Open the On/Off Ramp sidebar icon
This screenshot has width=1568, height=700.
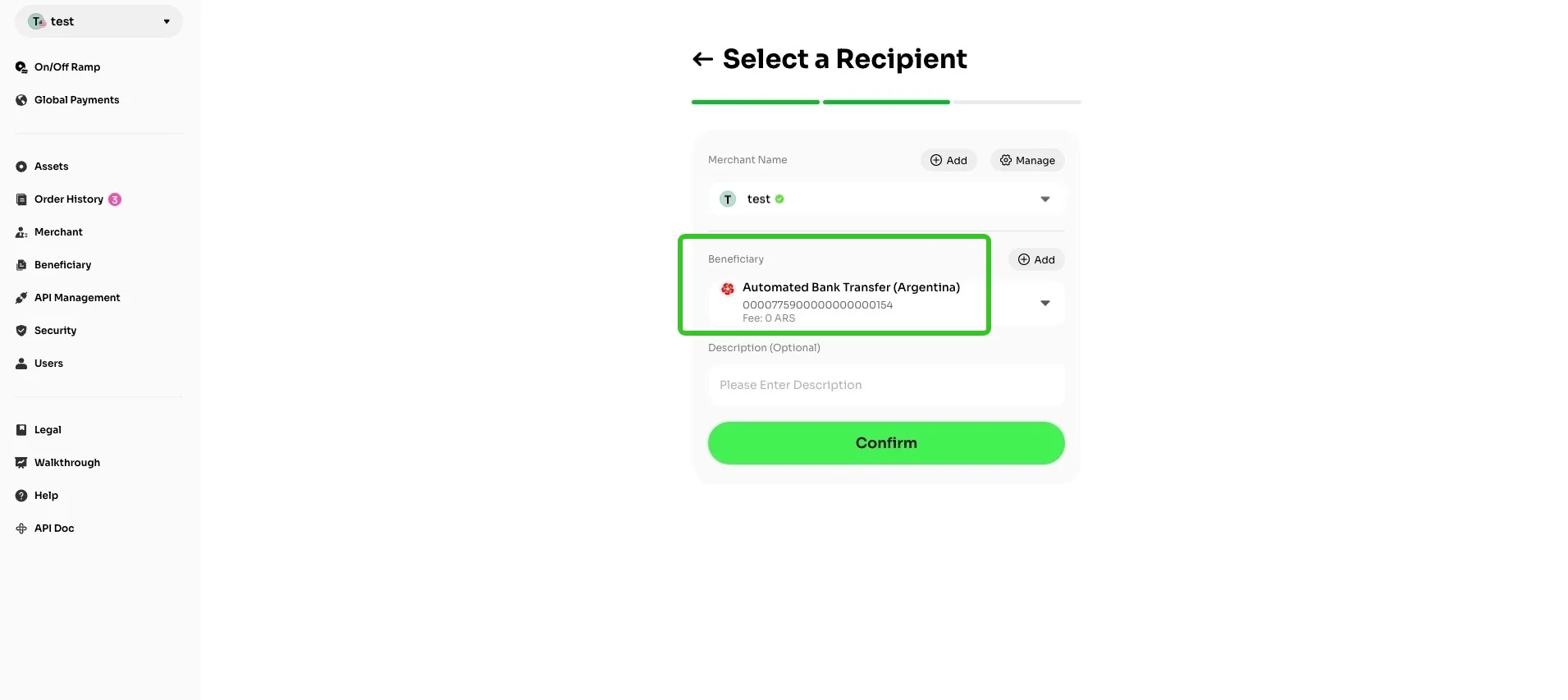(x=21, y=67)
